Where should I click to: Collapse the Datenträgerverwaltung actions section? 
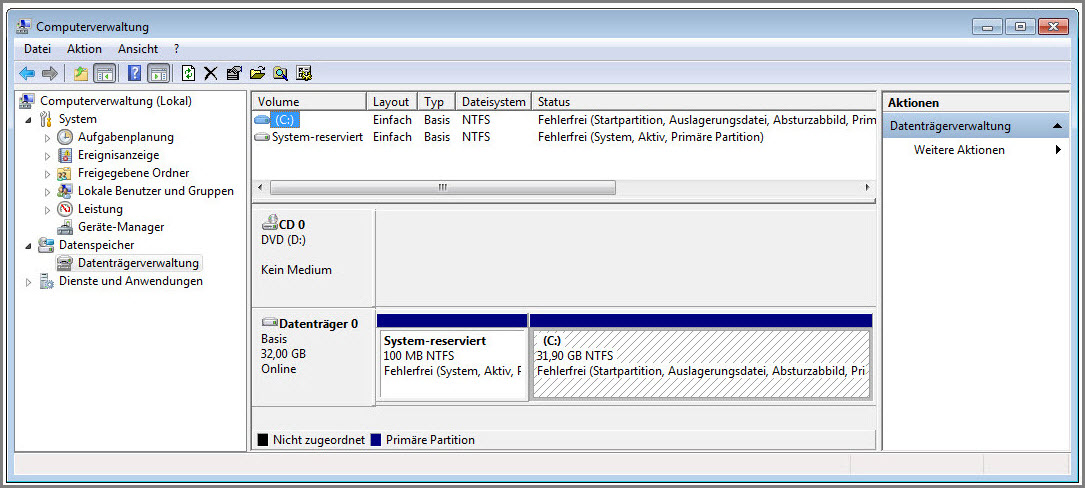click(1058, 126)
